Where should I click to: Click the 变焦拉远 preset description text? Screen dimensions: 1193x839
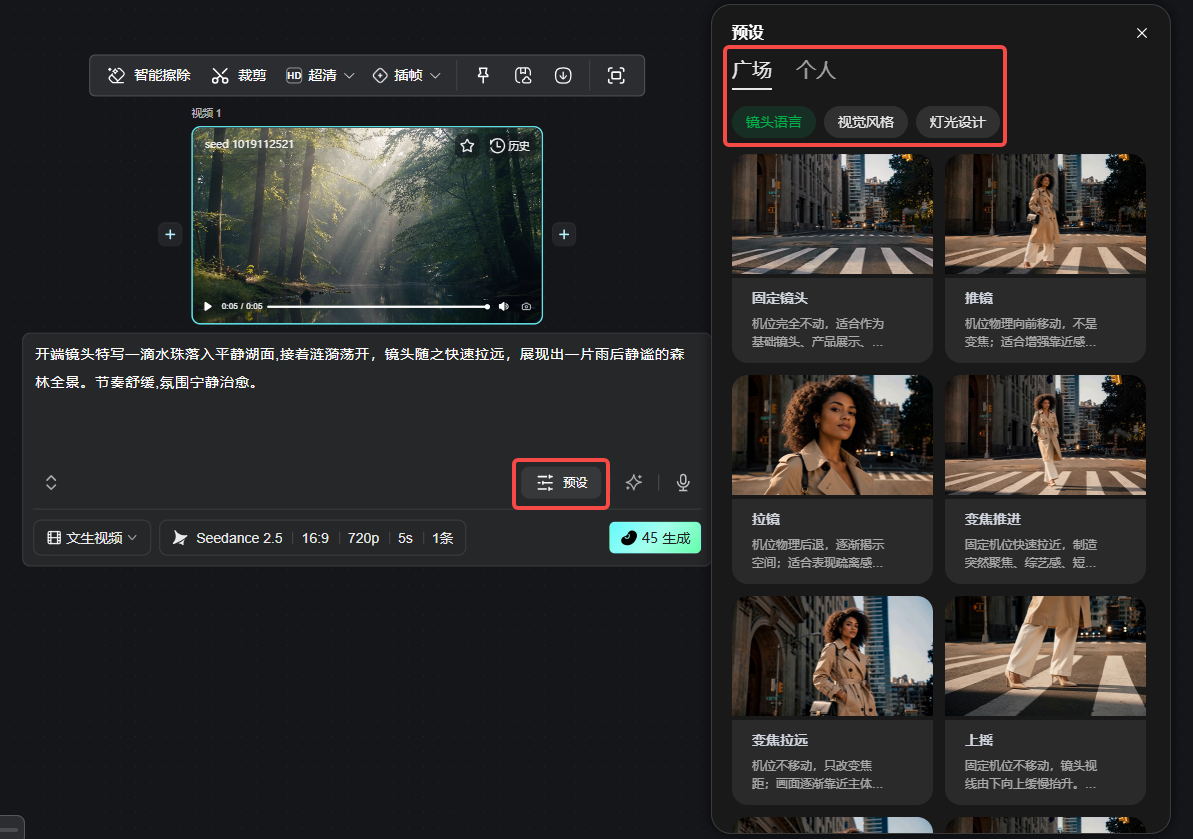coord(818,774)
